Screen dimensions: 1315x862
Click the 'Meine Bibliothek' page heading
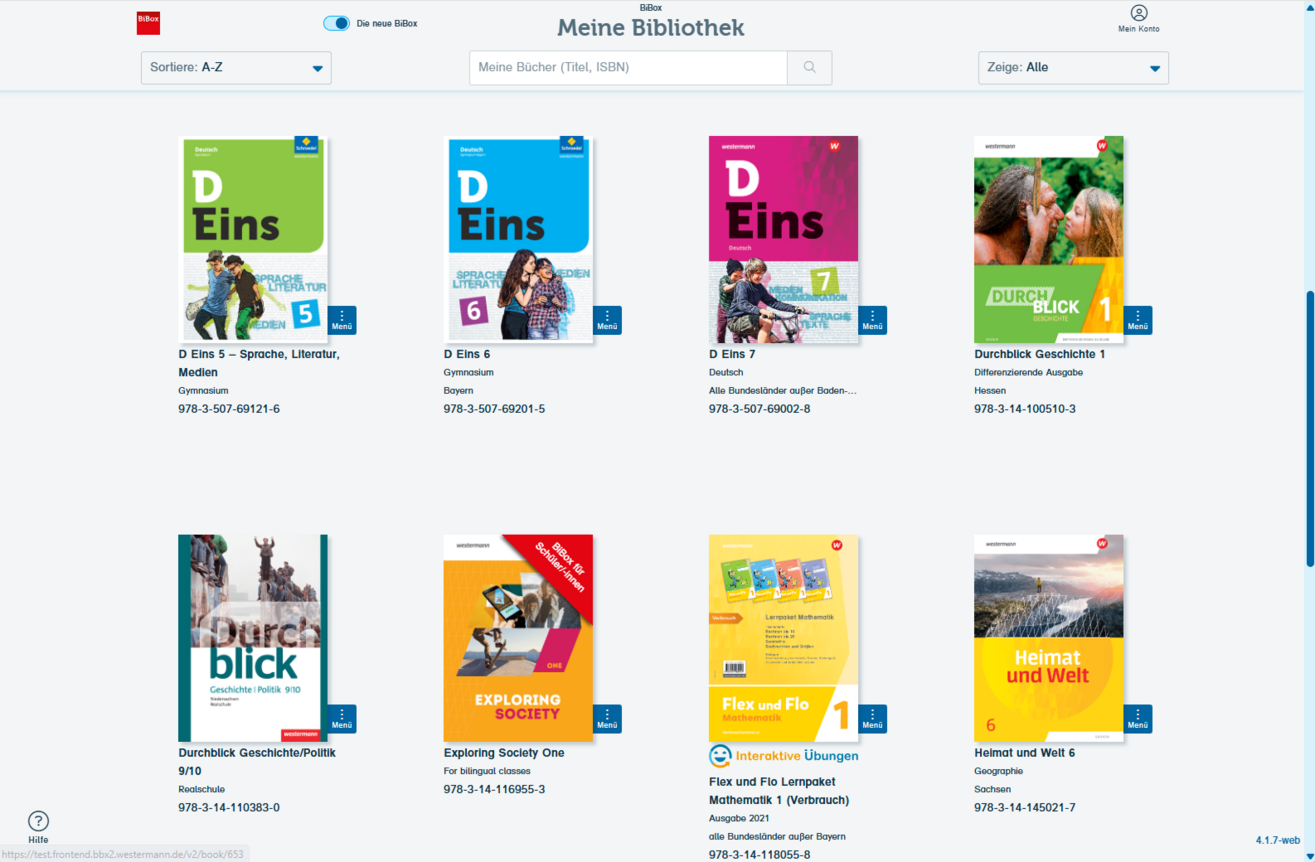coord(651,28)
